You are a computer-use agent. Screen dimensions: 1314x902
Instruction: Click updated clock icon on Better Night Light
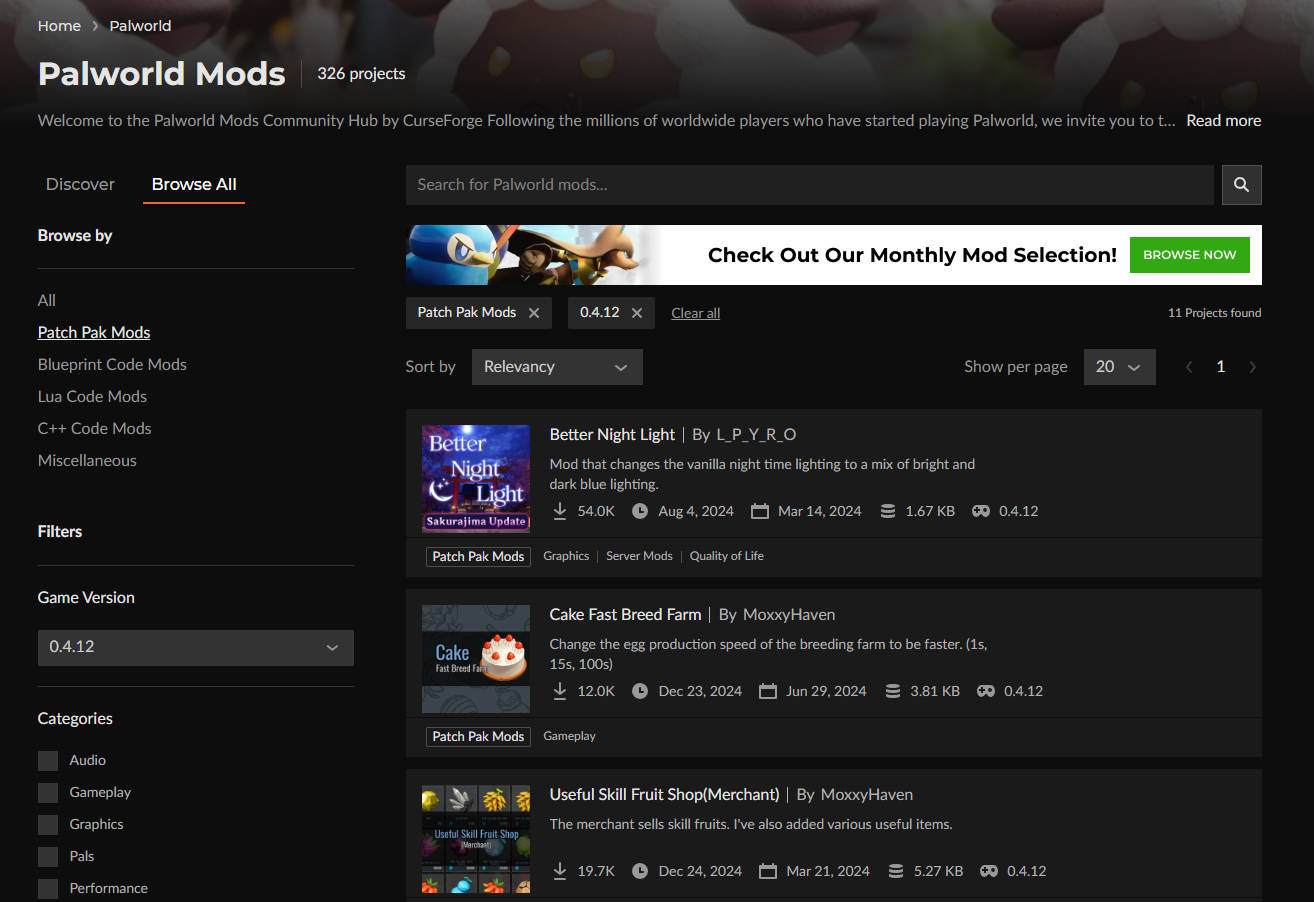640,511
